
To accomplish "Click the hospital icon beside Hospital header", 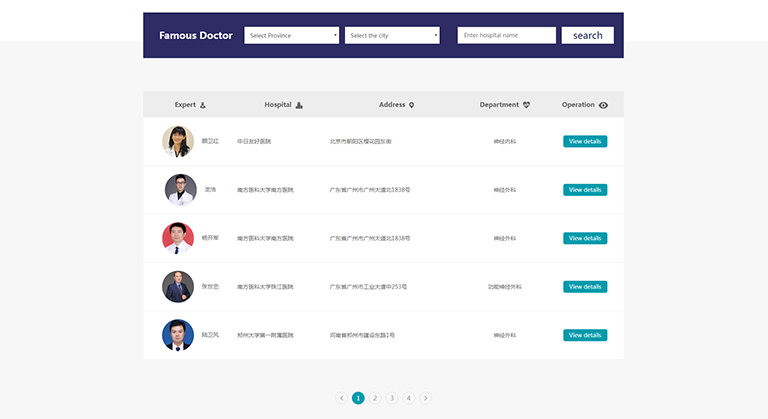I will click(x=299, y=105).
